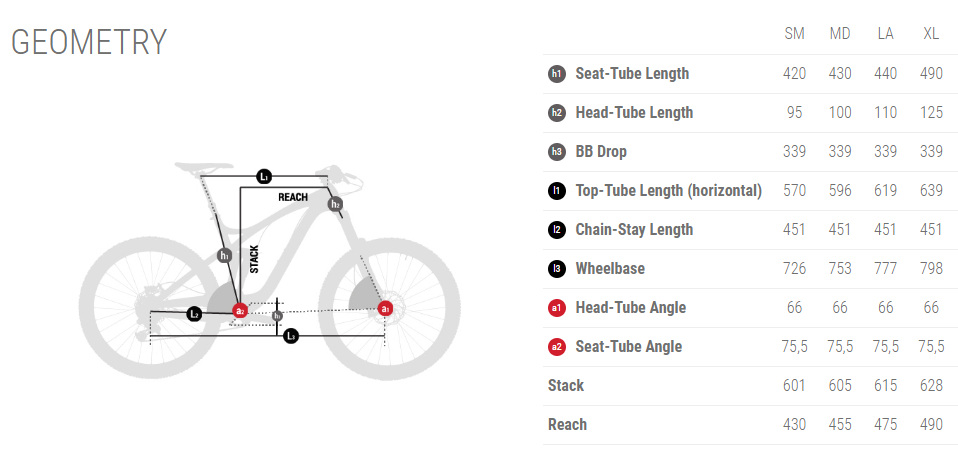
Task: Click the l2 badge beside Chain-Stay Length
Action: (x=557, y=230)
